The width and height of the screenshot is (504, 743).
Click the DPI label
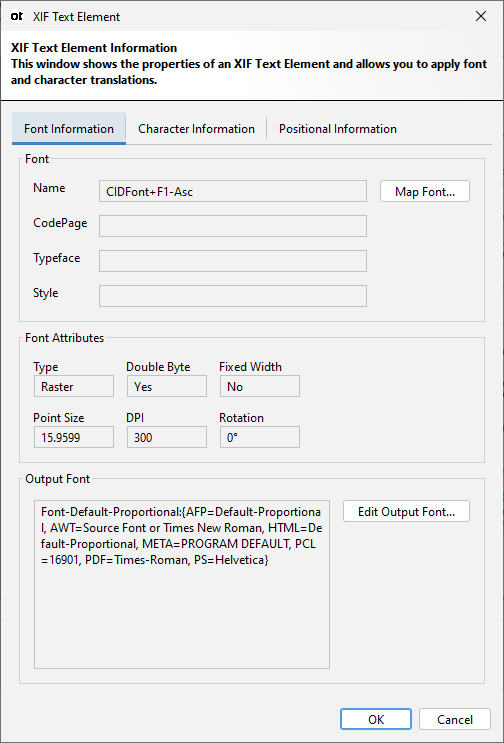point(133,418)
